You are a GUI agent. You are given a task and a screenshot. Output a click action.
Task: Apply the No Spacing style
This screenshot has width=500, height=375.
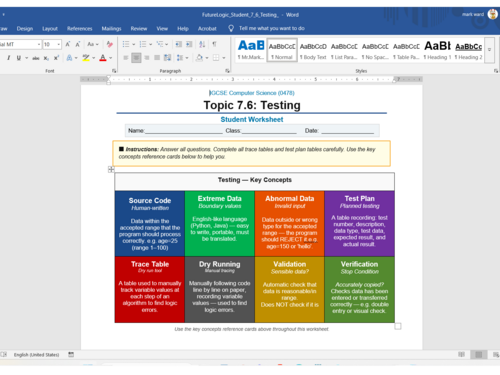375,50
